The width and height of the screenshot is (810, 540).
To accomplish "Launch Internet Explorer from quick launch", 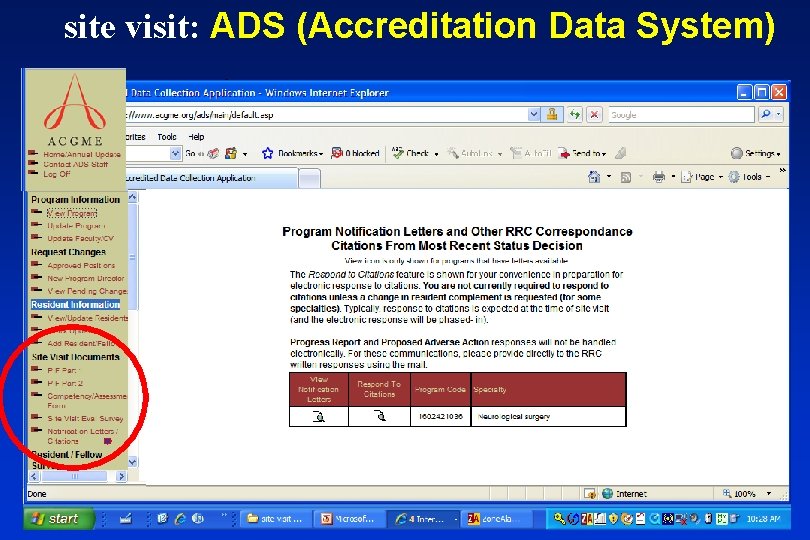I will pos(180,518).
